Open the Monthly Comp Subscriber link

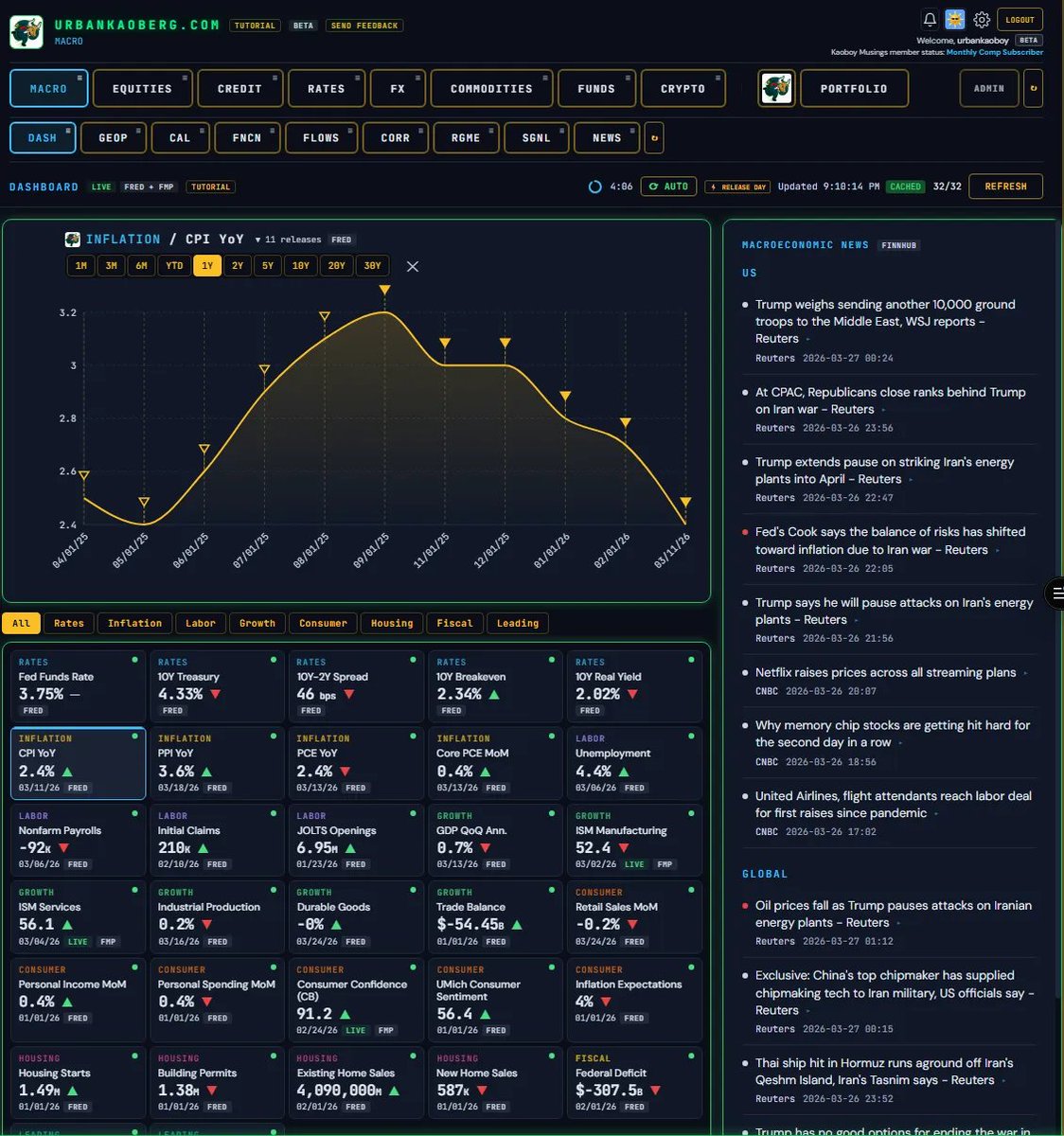994,52
